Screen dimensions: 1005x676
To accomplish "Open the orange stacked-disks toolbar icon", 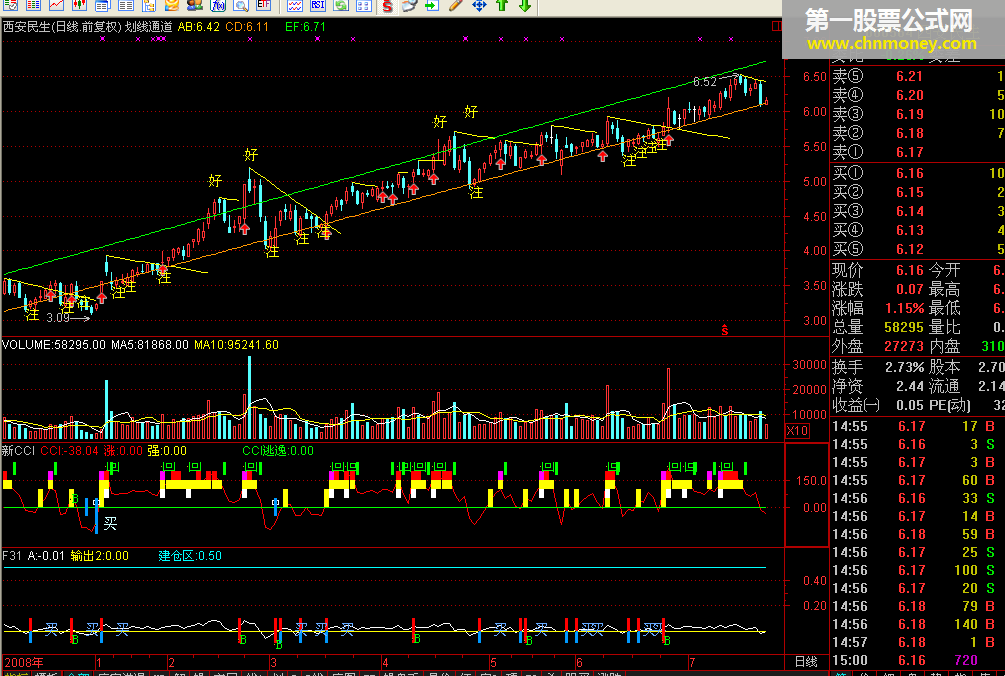I will pyautogui.click(x=172, y=6).
